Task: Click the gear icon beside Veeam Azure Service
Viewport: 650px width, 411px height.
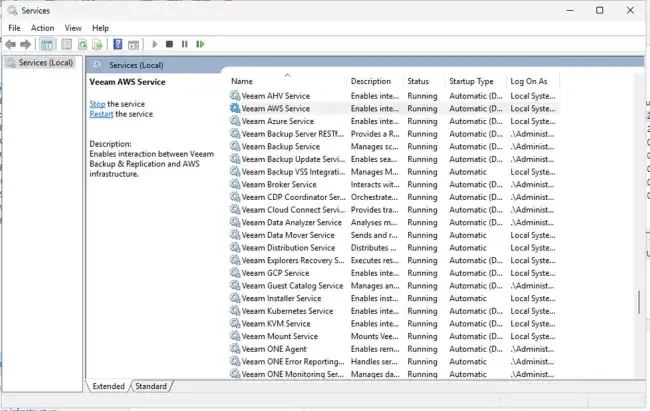Action: pyautogui.click(x=235, y=121)
